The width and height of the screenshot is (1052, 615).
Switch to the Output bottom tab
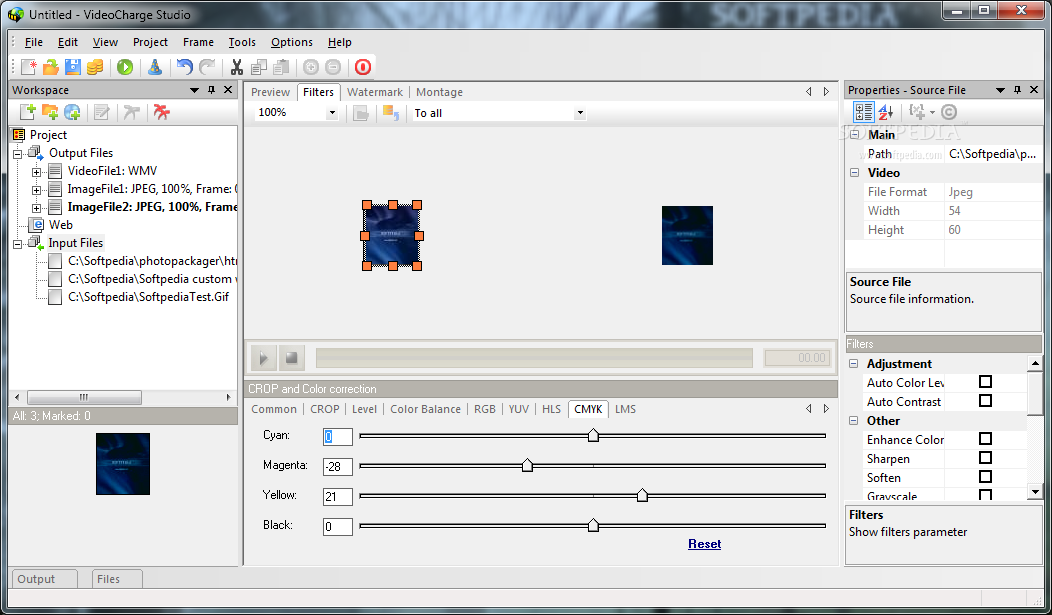[44, 579]
